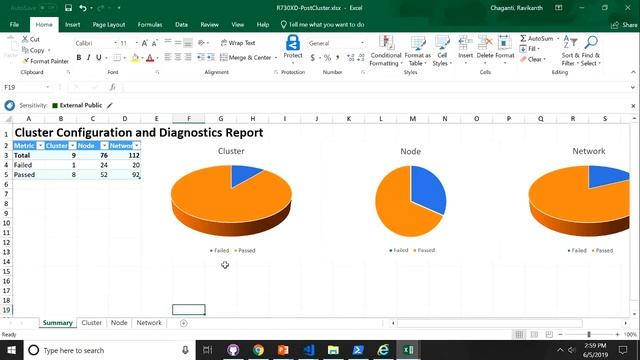Open the Clear dropdown
This screenshot has height=360, width=640.
[x=533, y=60]
